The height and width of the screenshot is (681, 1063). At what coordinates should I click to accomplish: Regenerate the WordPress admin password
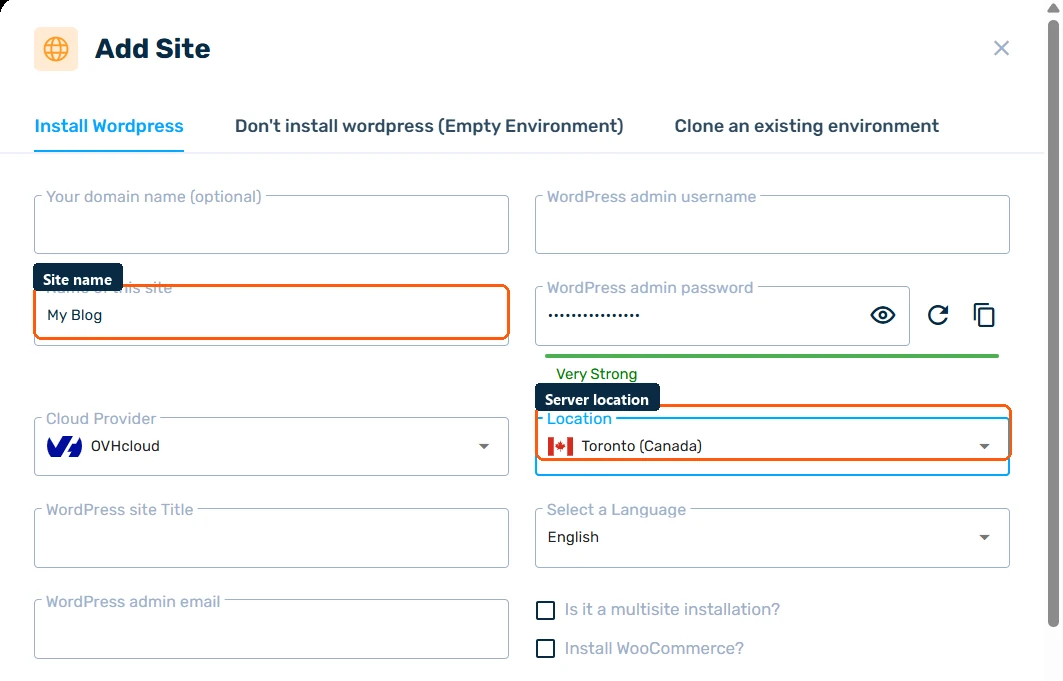(938, 315)
